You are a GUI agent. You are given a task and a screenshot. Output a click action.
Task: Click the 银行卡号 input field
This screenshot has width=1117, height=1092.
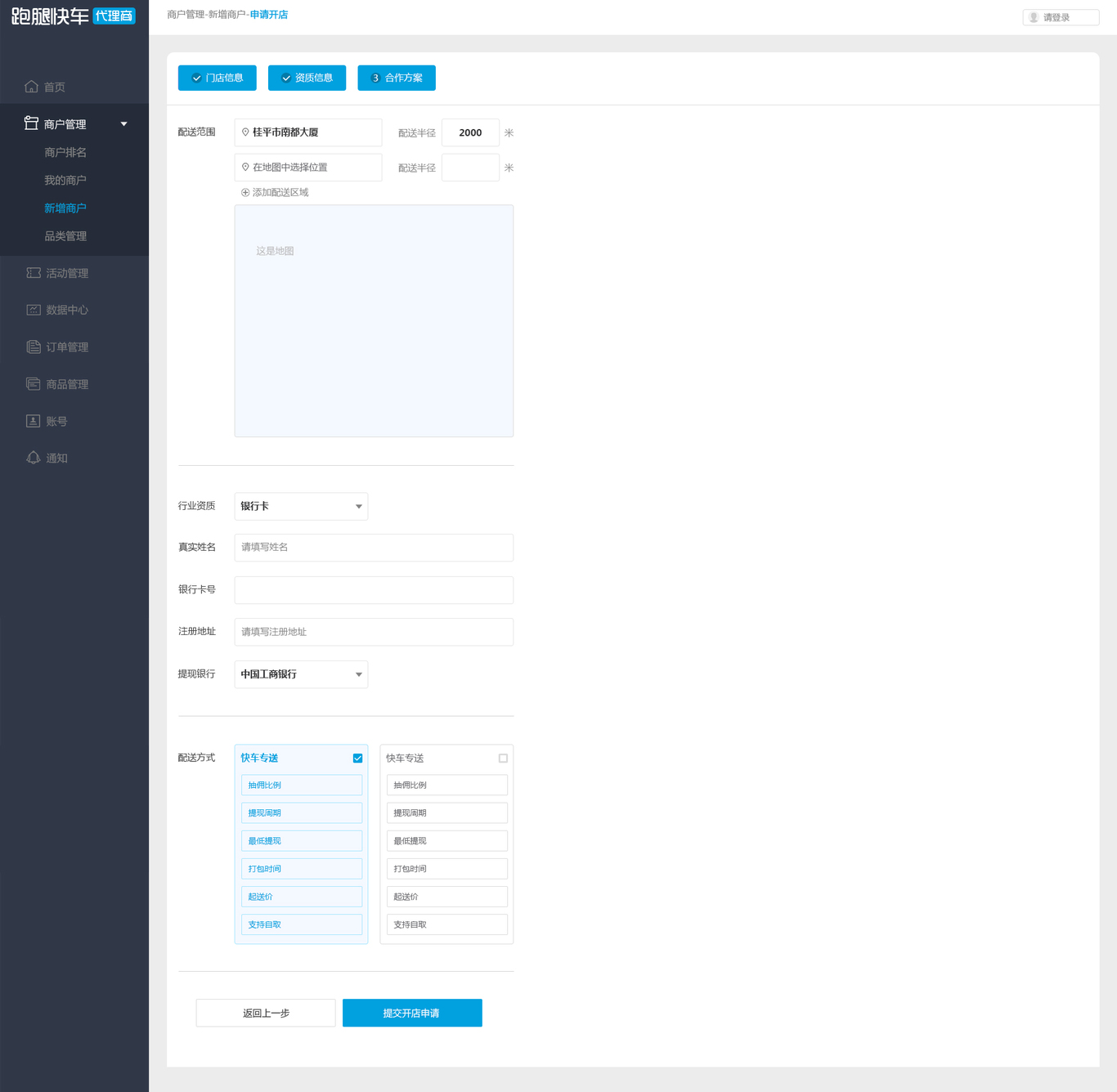click(374, 589)
